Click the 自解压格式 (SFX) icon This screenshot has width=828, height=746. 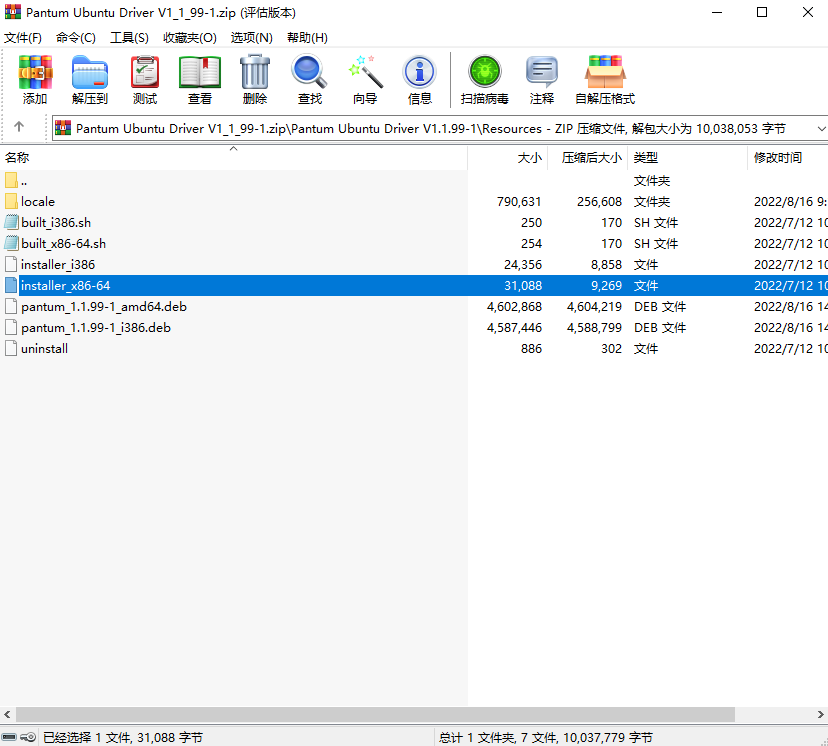605,80
